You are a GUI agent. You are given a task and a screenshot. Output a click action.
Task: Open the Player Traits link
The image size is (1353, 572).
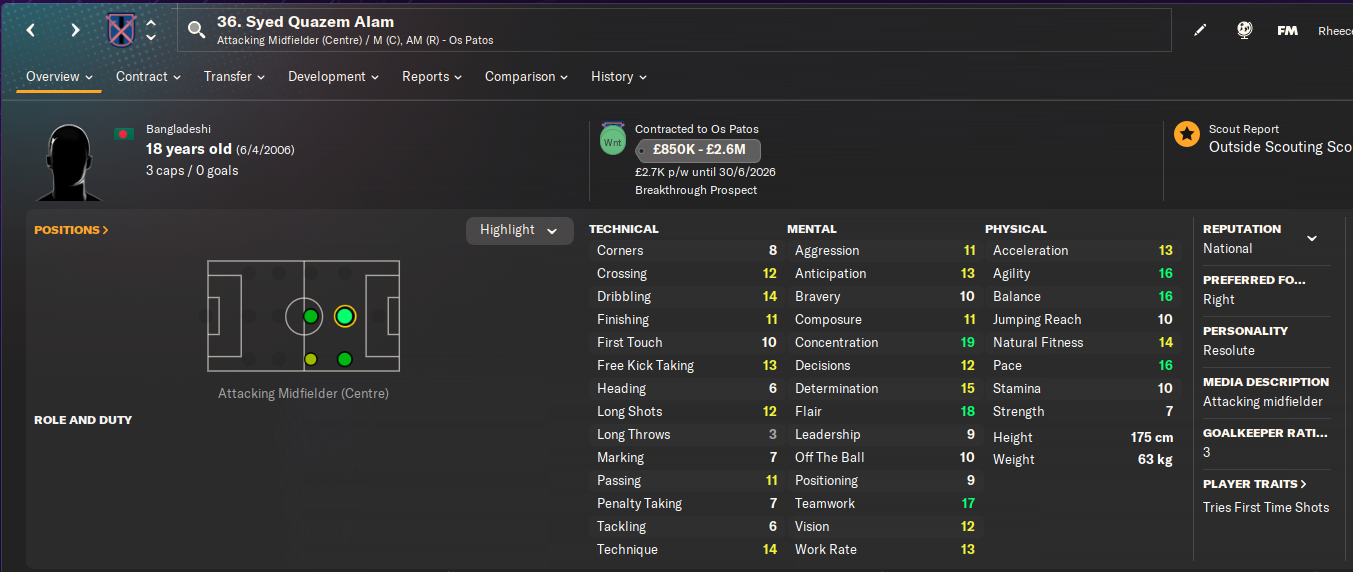click(x=1255, y=484)
